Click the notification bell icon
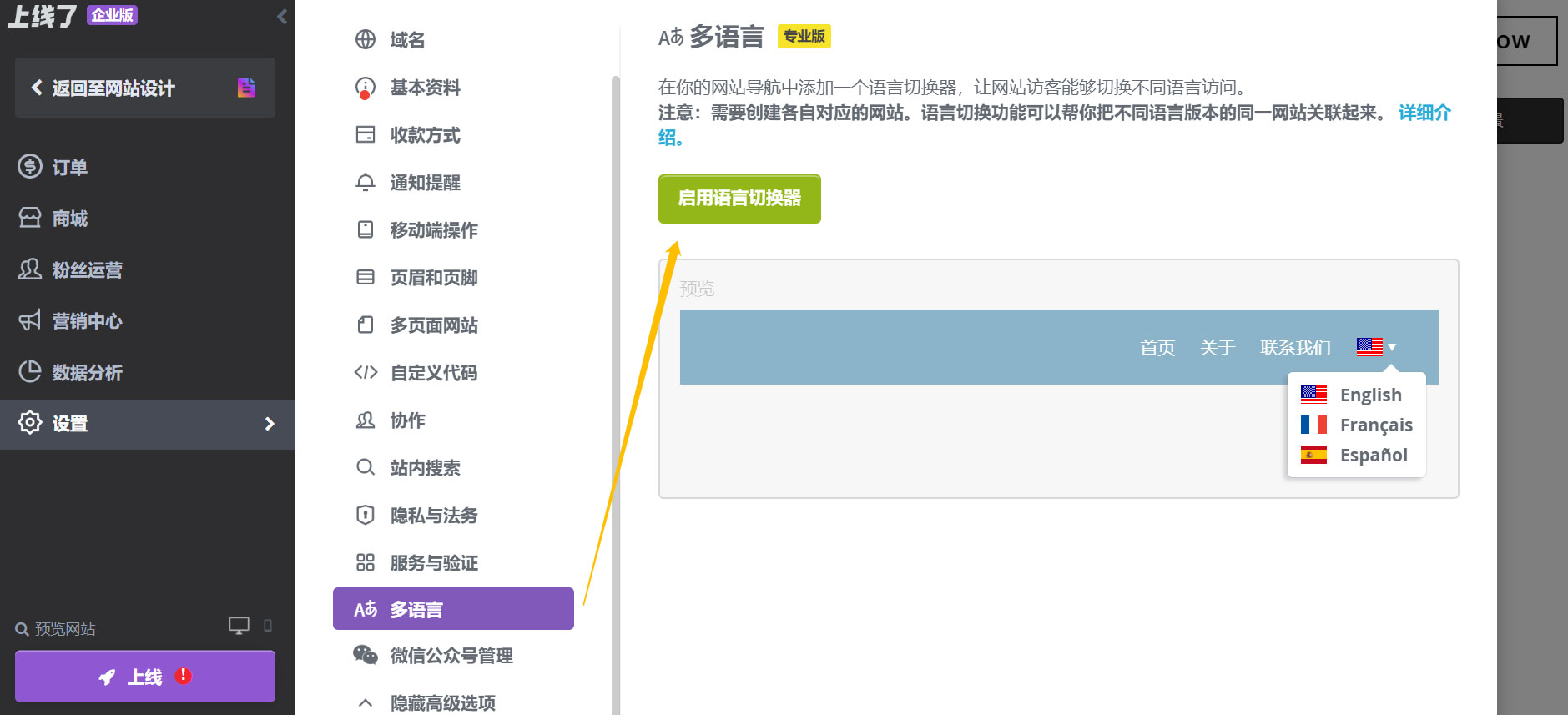This screenshot has width=1568, height=715. click(x=365, y=182)
